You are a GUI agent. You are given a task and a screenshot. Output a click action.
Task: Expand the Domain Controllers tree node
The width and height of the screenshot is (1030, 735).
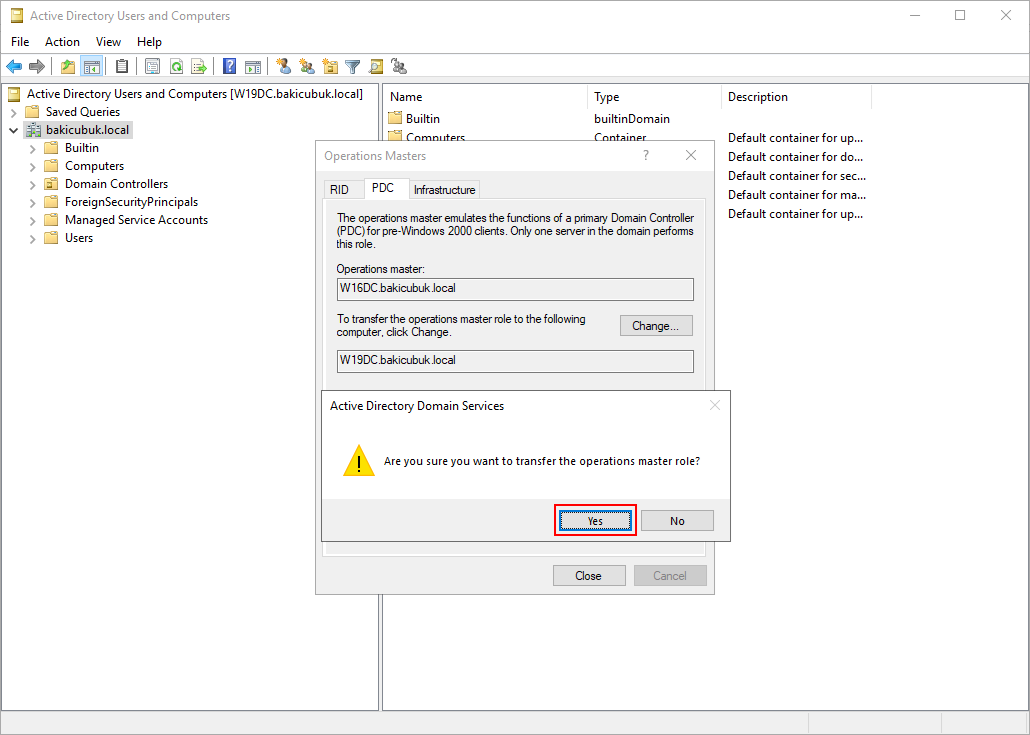(33, 184)
